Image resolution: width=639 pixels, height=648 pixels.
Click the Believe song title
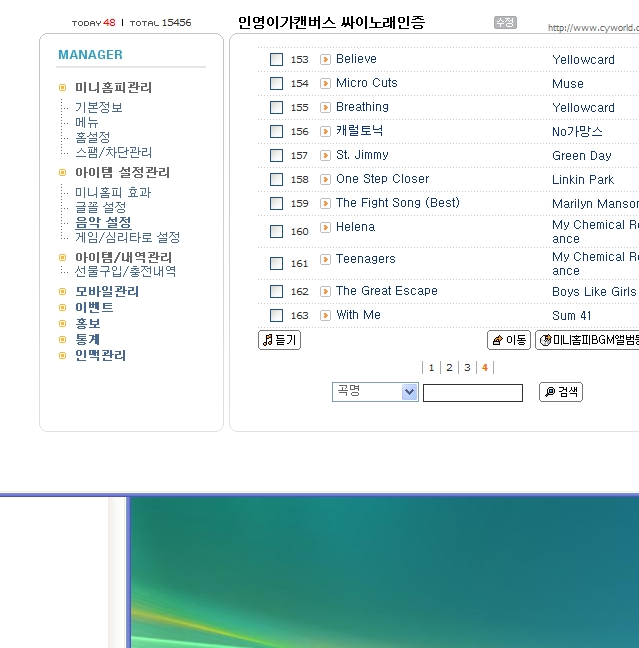[x=356, y=59]
